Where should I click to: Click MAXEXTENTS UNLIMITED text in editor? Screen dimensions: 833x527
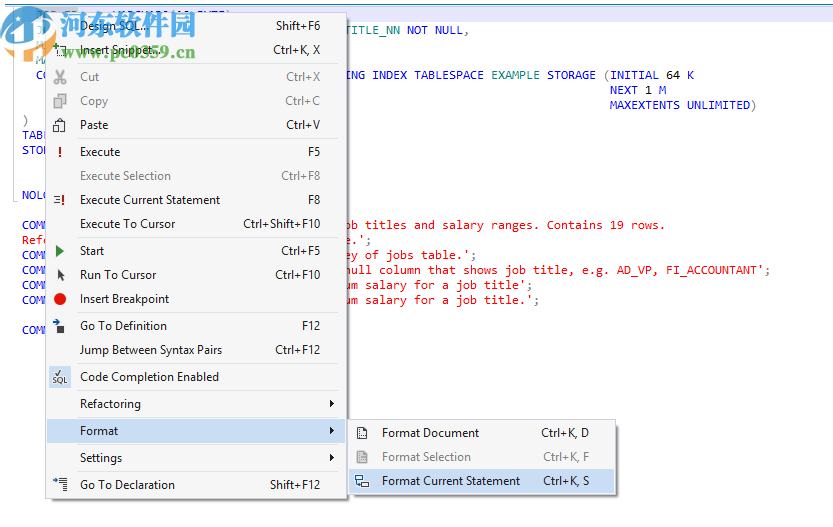click(x=681, y=105)
